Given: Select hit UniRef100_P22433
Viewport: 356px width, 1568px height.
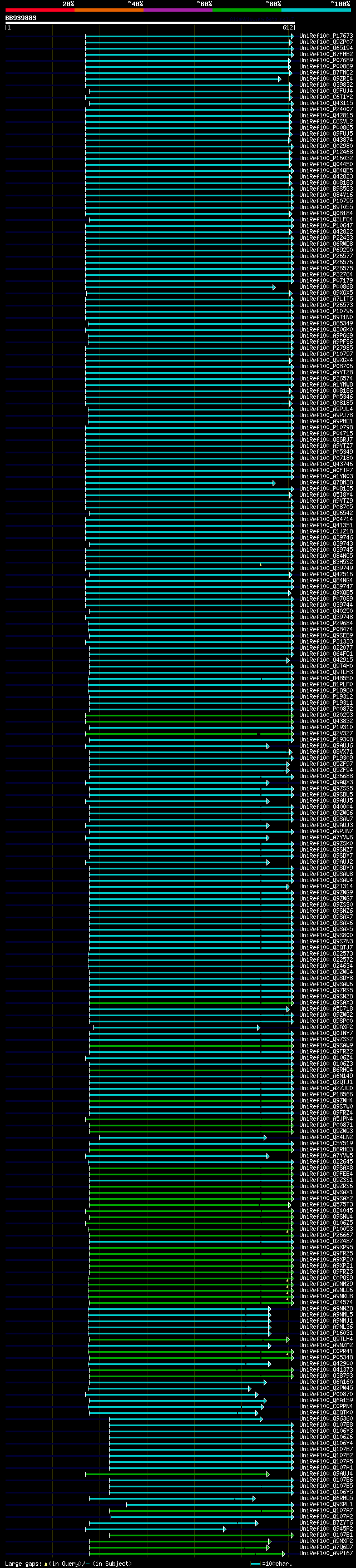Looking at the screenshot, I should click(x=325, y=238).
